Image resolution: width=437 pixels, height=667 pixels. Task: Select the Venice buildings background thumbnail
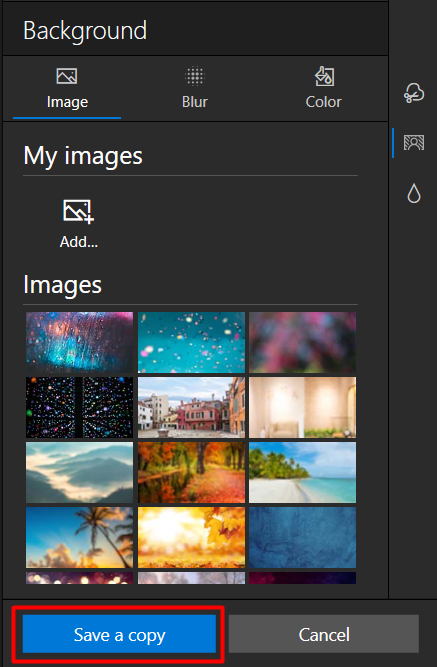pyautogui.click(x=191, y=408)
